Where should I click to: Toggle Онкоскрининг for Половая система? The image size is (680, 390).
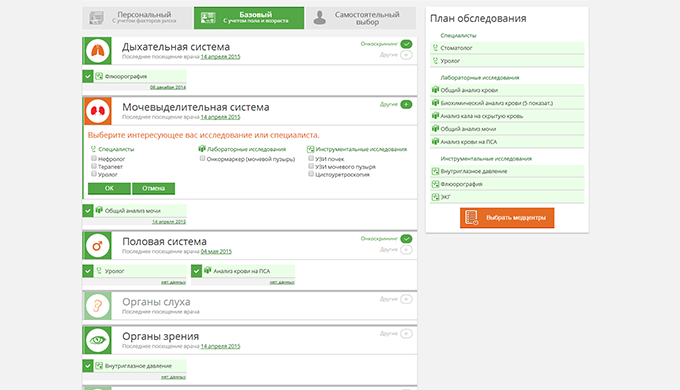click(406, 239)
